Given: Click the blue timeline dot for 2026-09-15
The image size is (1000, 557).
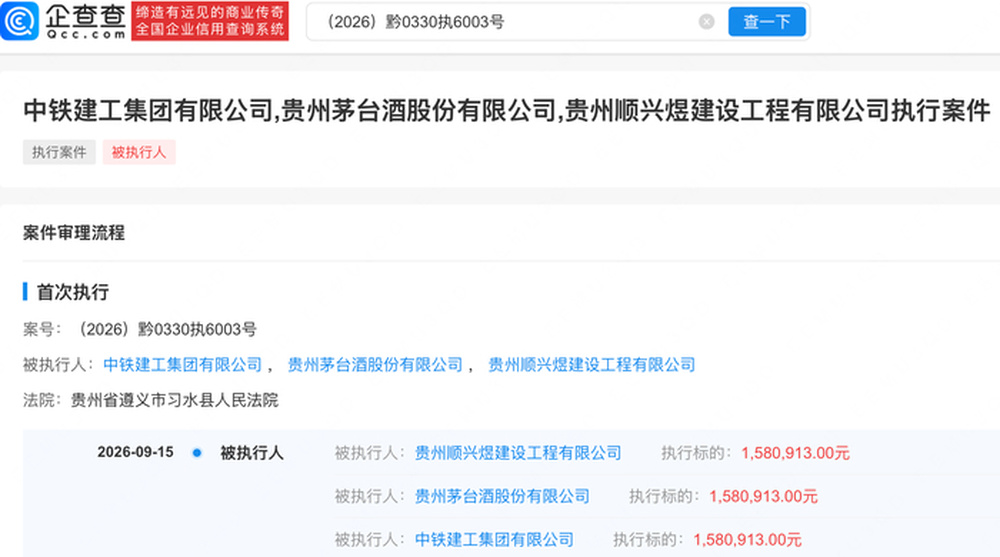Looking at the screenshot, I should coord(197,452).
